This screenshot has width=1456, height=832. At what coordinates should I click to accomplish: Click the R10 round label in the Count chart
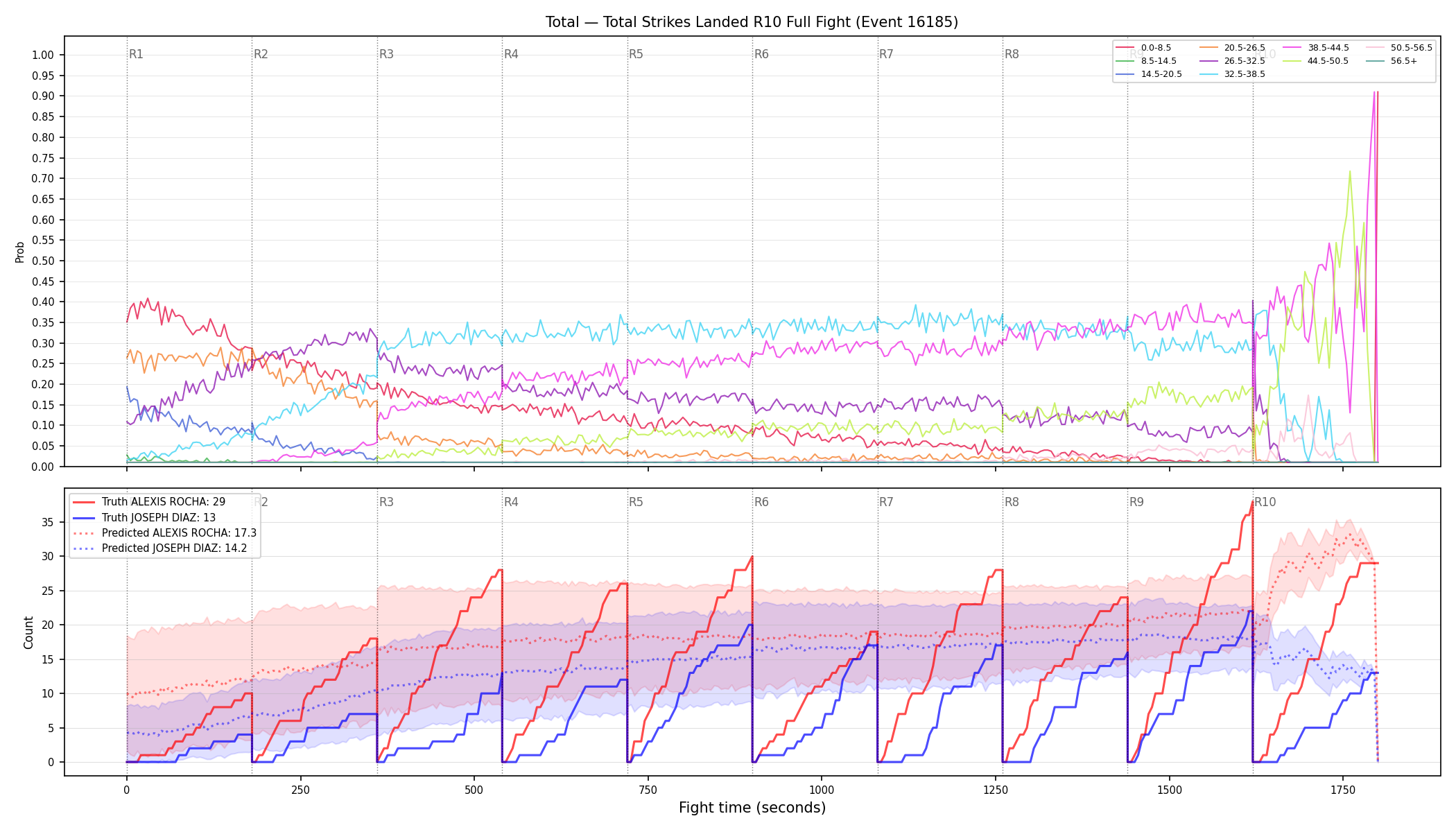[1265, 502]
